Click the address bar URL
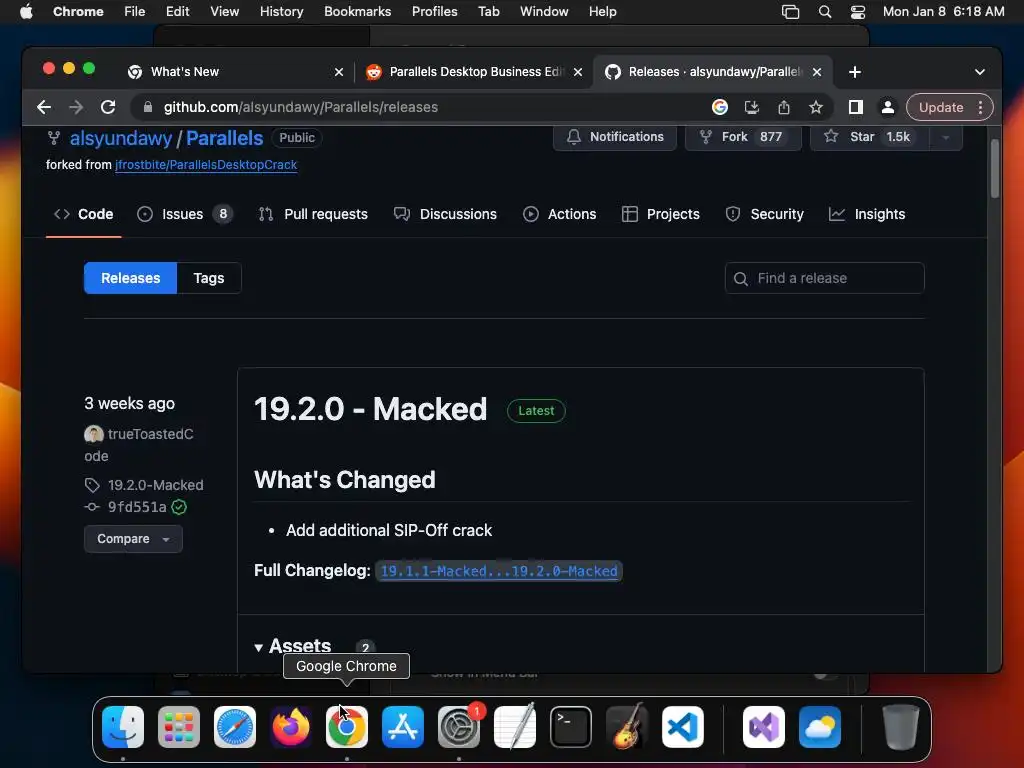The width and height of the screenshot is (1024, 768). pos(300,107)
